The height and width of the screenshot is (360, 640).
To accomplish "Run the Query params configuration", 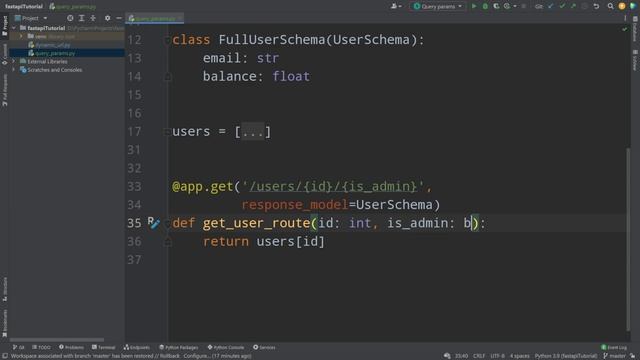I will [x=474, y=6].
